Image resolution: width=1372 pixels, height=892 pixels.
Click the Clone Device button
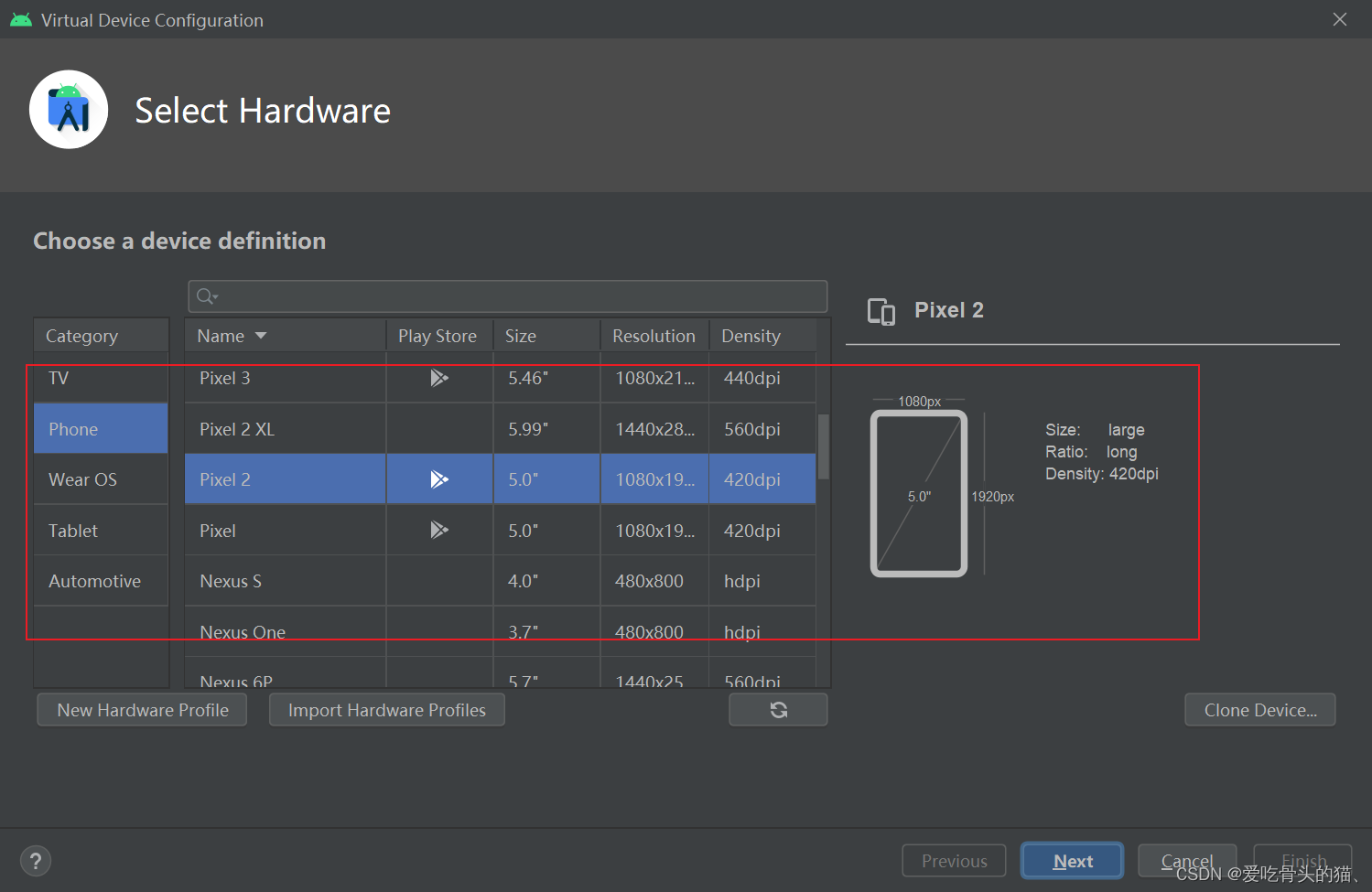coord(1260,710)
